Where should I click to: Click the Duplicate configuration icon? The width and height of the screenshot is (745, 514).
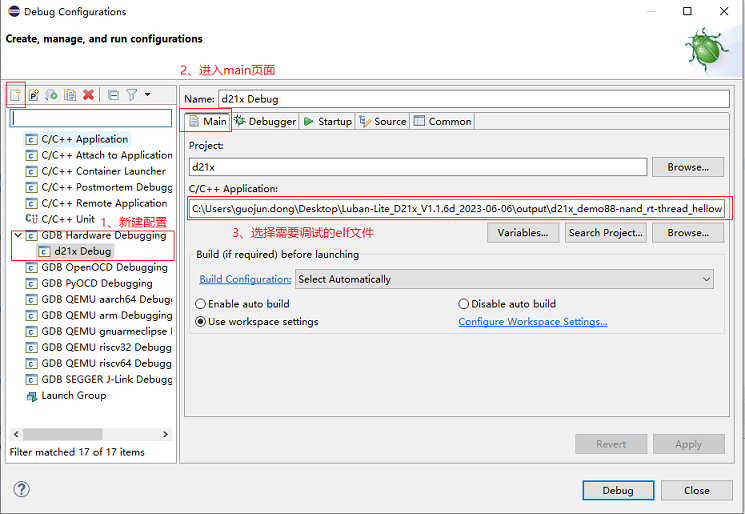[70, 95]
